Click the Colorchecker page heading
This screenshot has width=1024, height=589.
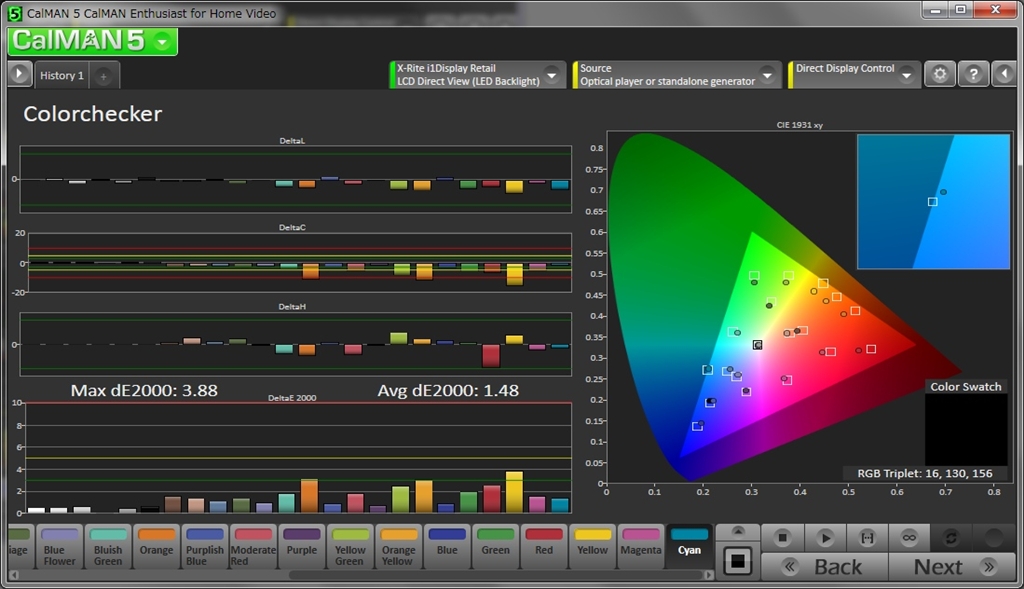tap(93, 114)
